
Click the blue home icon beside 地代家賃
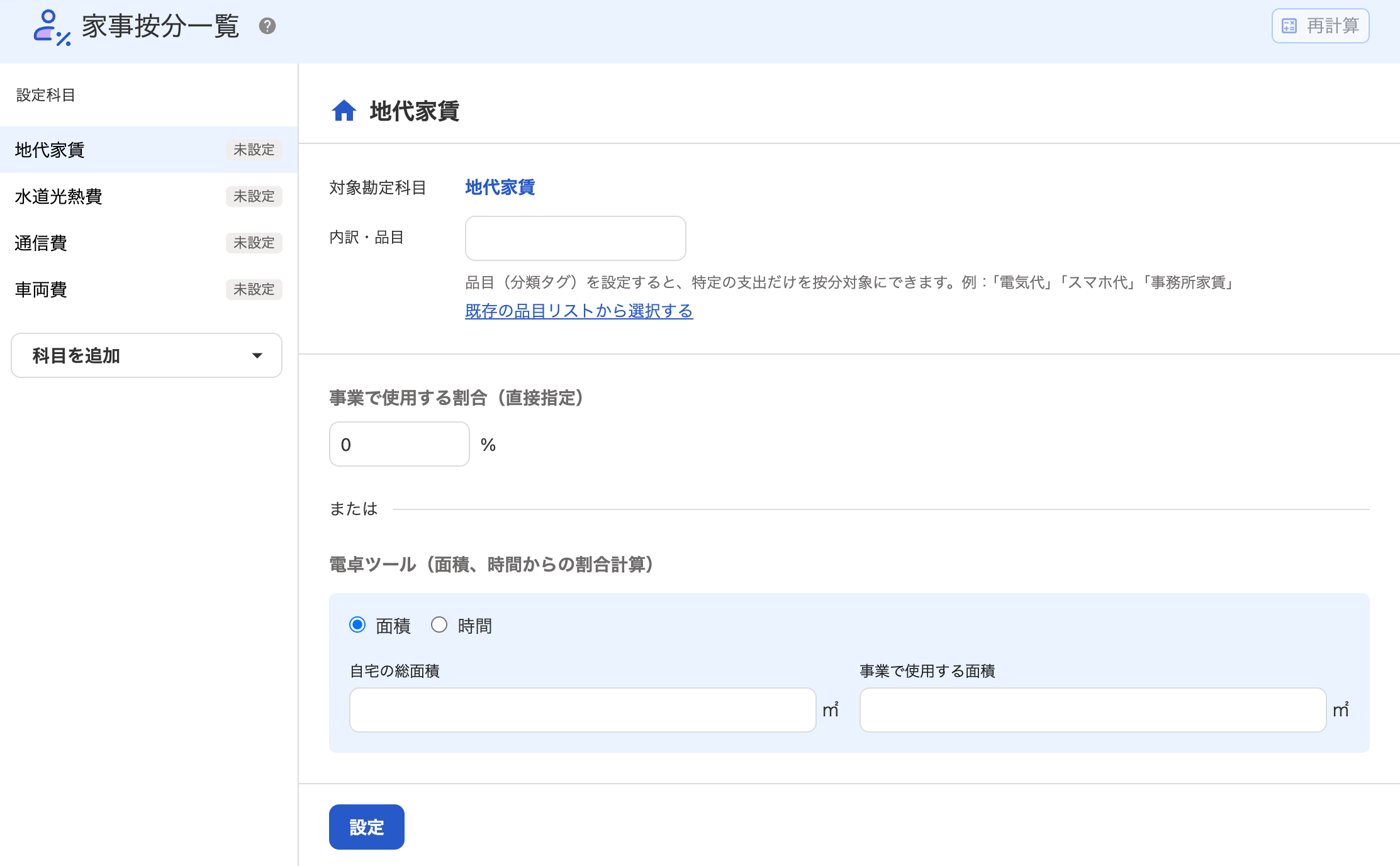(x=344, y=111)
